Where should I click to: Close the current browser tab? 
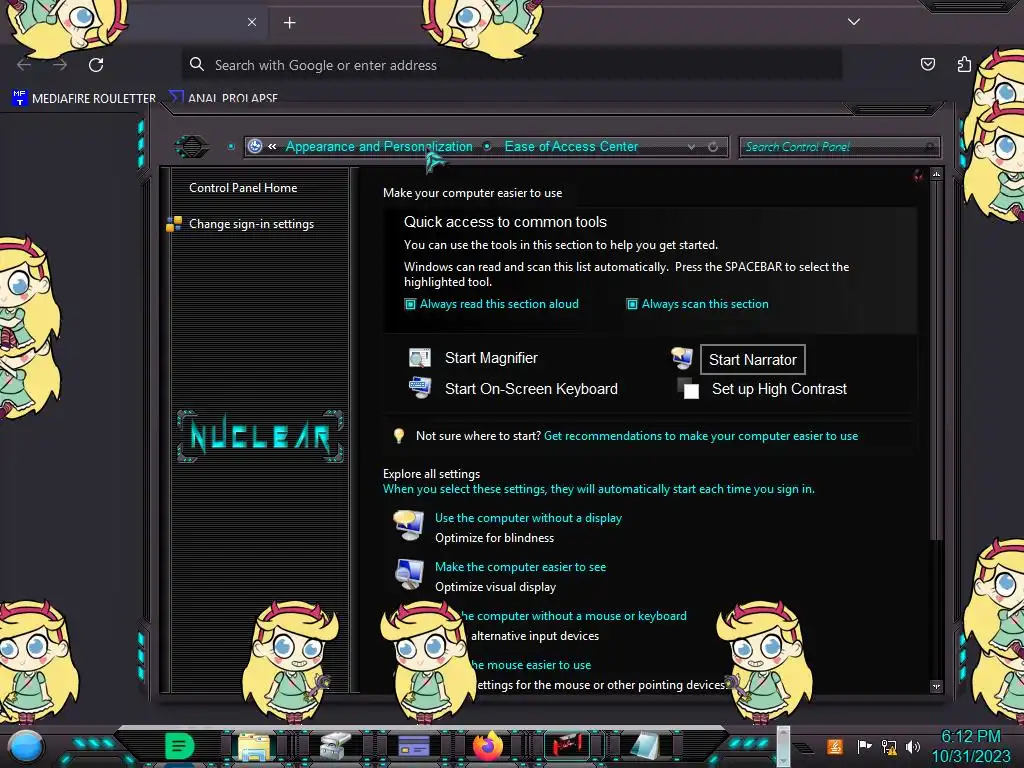pyautogui.click(x=252, y=22)
